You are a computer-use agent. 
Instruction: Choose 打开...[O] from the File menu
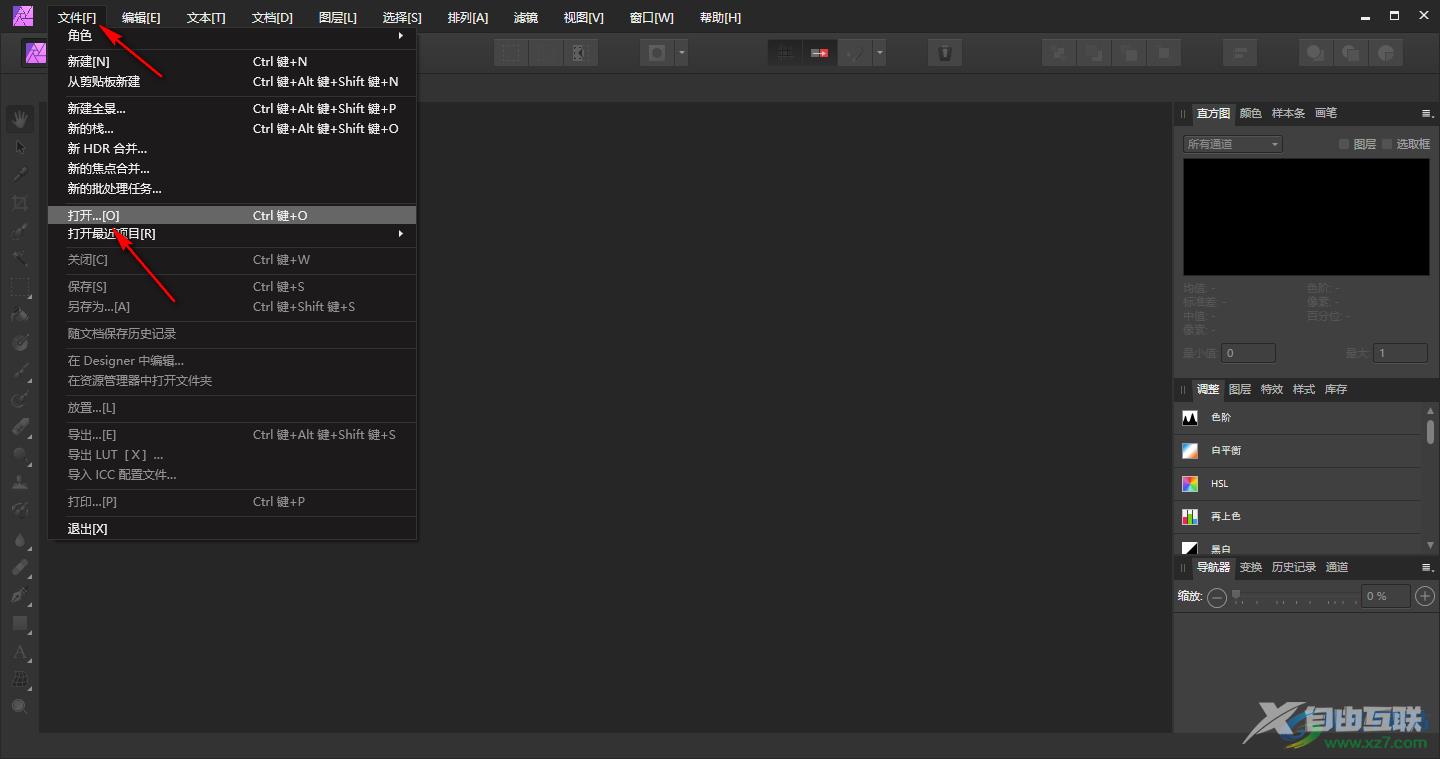click(x=232, y=215)
